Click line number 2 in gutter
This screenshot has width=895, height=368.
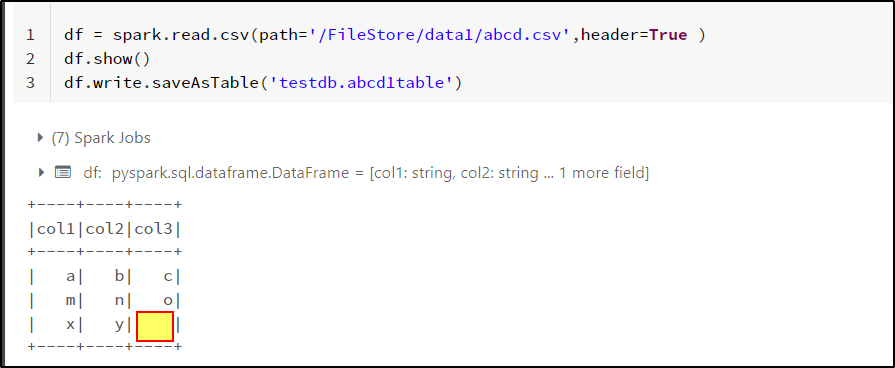(30, 59)
